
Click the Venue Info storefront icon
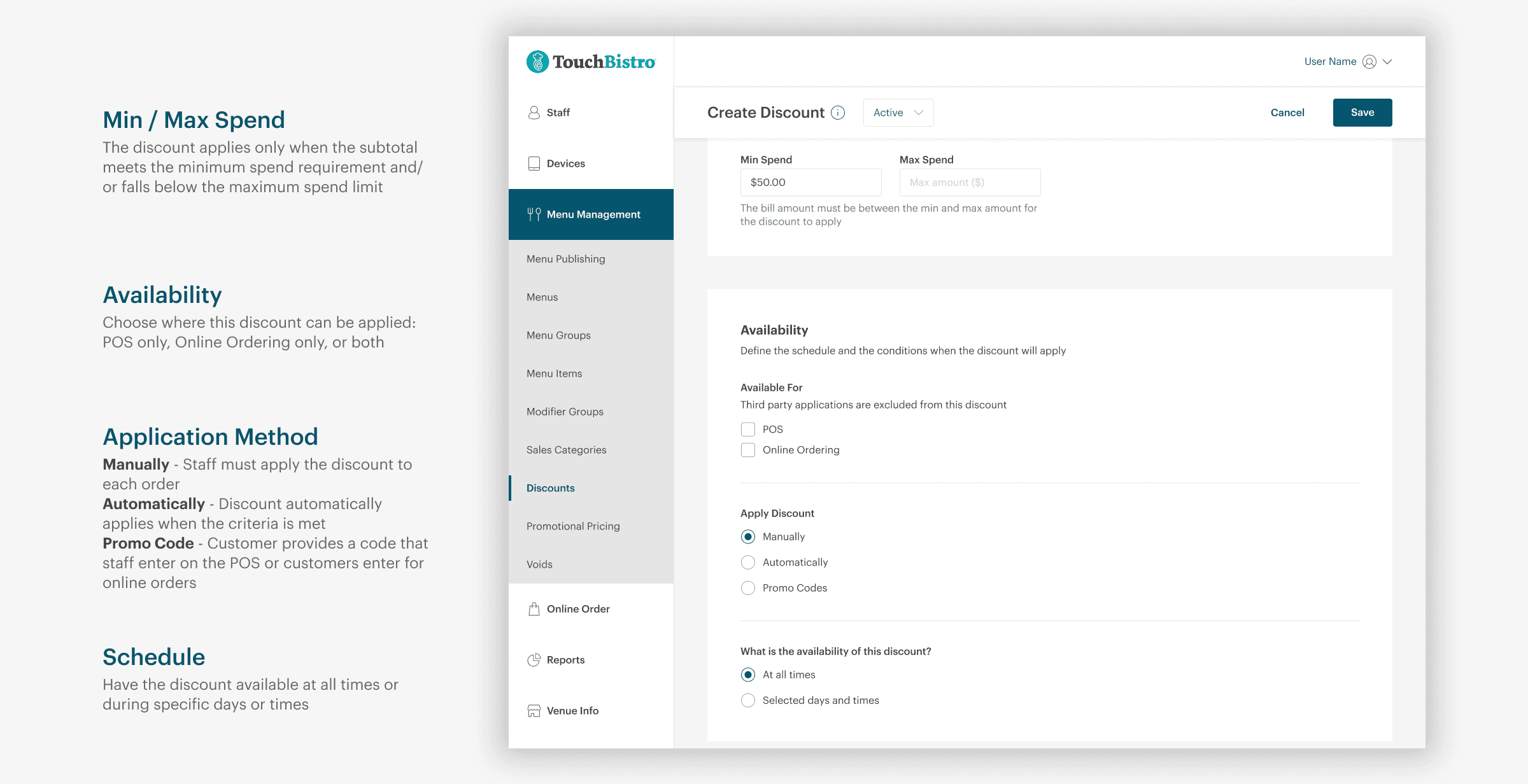[x=534, y=711]
